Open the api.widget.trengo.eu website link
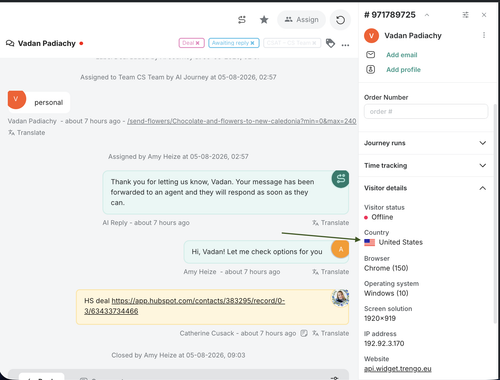The image size is (500, 380). [398, 369]
